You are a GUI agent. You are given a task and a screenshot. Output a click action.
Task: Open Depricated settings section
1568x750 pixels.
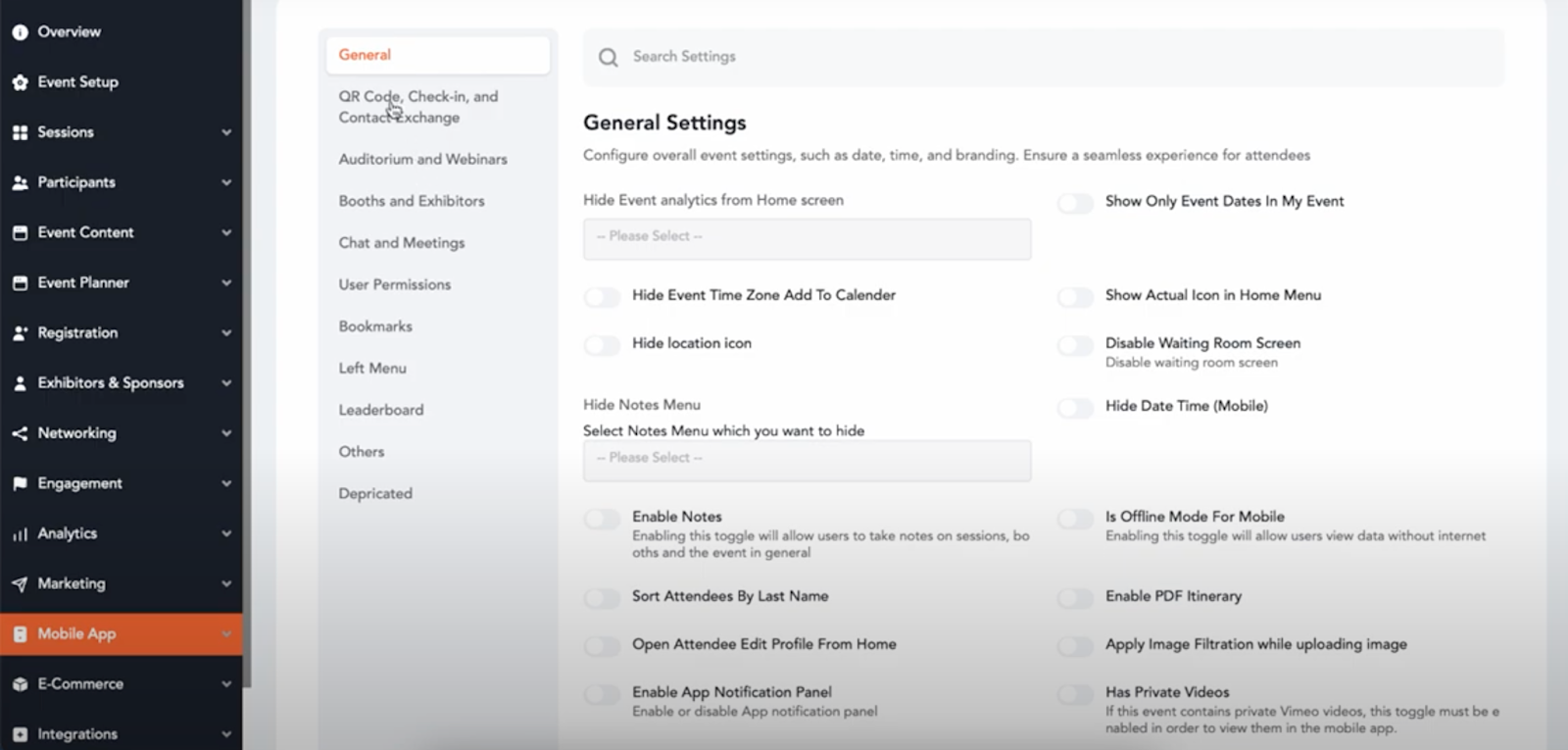(x=375, y=494)
